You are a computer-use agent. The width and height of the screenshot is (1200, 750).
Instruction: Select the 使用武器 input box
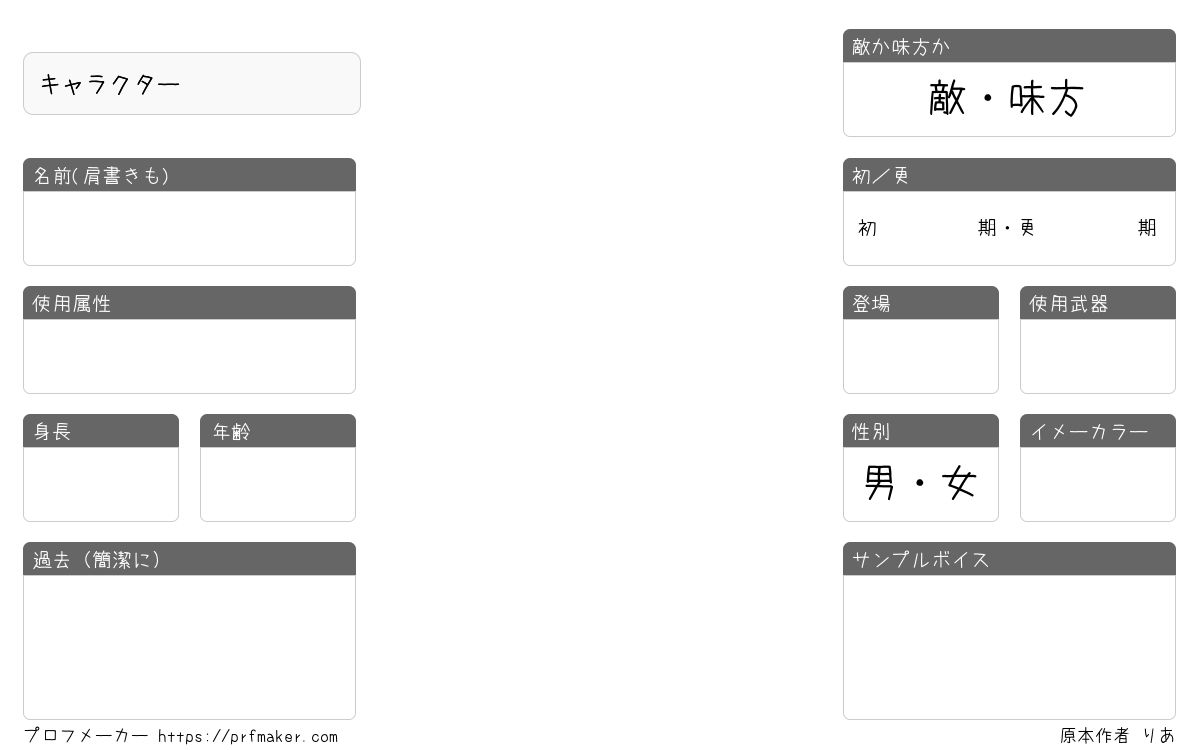[x=1098, y=356]
